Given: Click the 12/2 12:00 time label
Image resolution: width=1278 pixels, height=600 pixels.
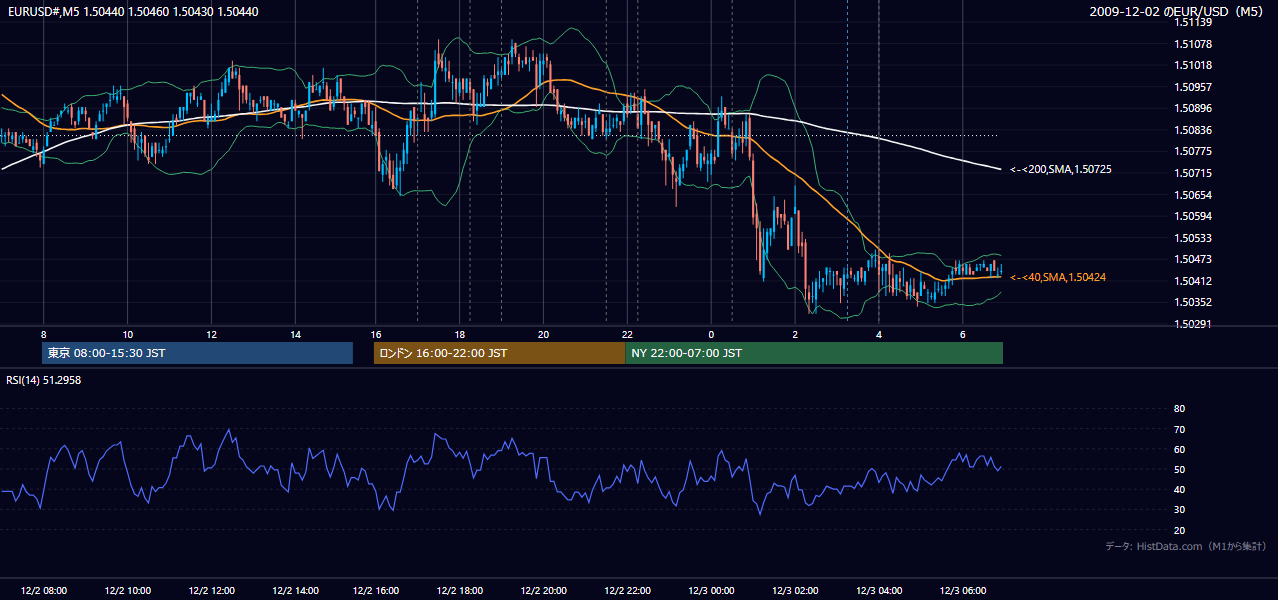Looking at the screenshot, I should (211, 591).
